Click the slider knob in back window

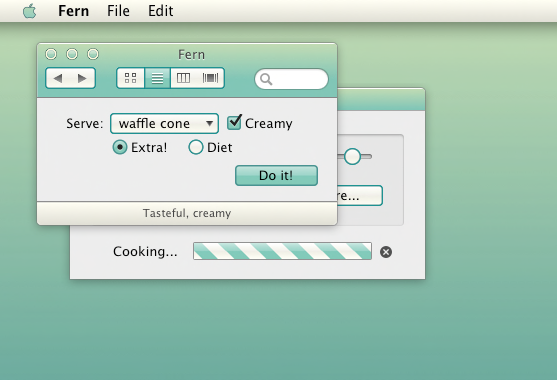coord(352,156)
